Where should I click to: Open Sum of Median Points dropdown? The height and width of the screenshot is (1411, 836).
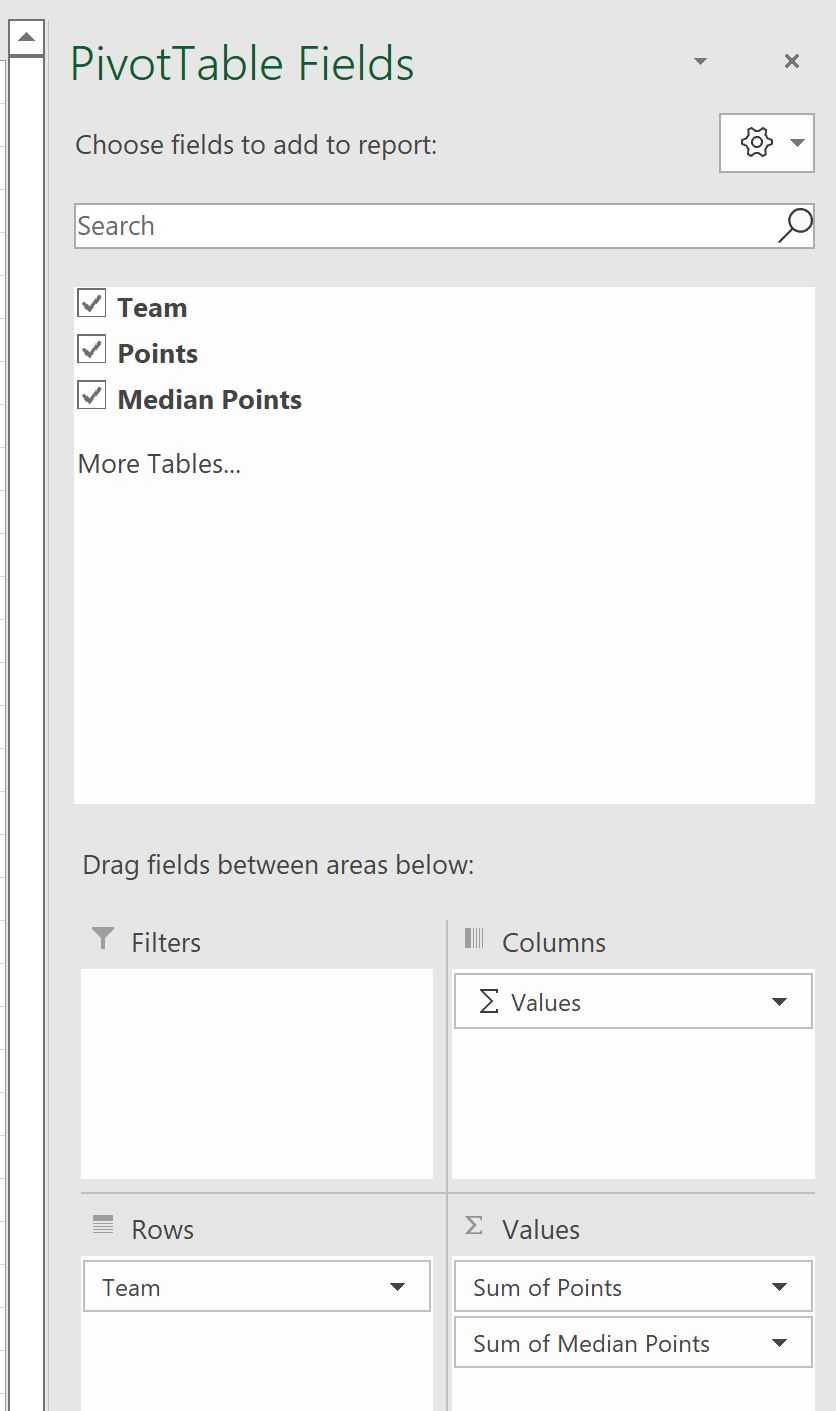pyautogui.click(x=779, y=1343)
